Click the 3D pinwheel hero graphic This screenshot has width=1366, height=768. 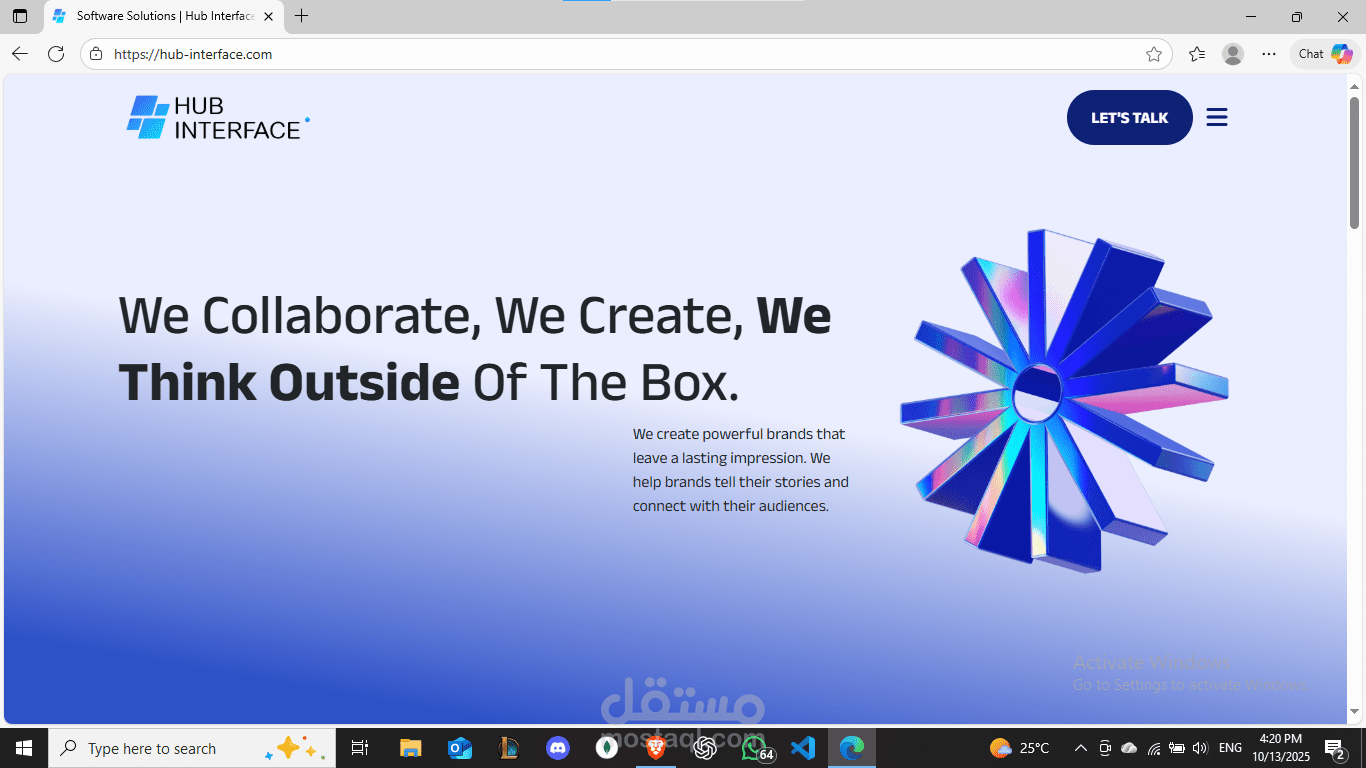(x=1064, y=400)
